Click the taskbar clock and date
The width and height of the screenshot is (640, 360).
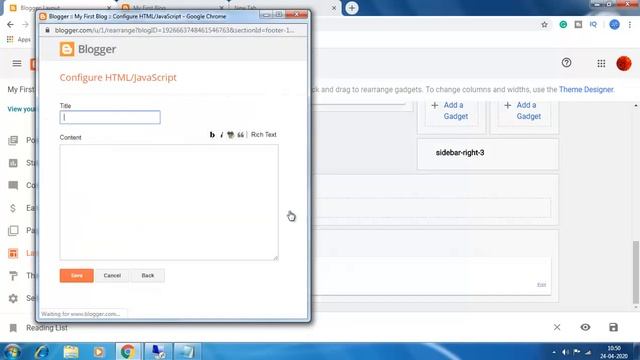point(614,352)
